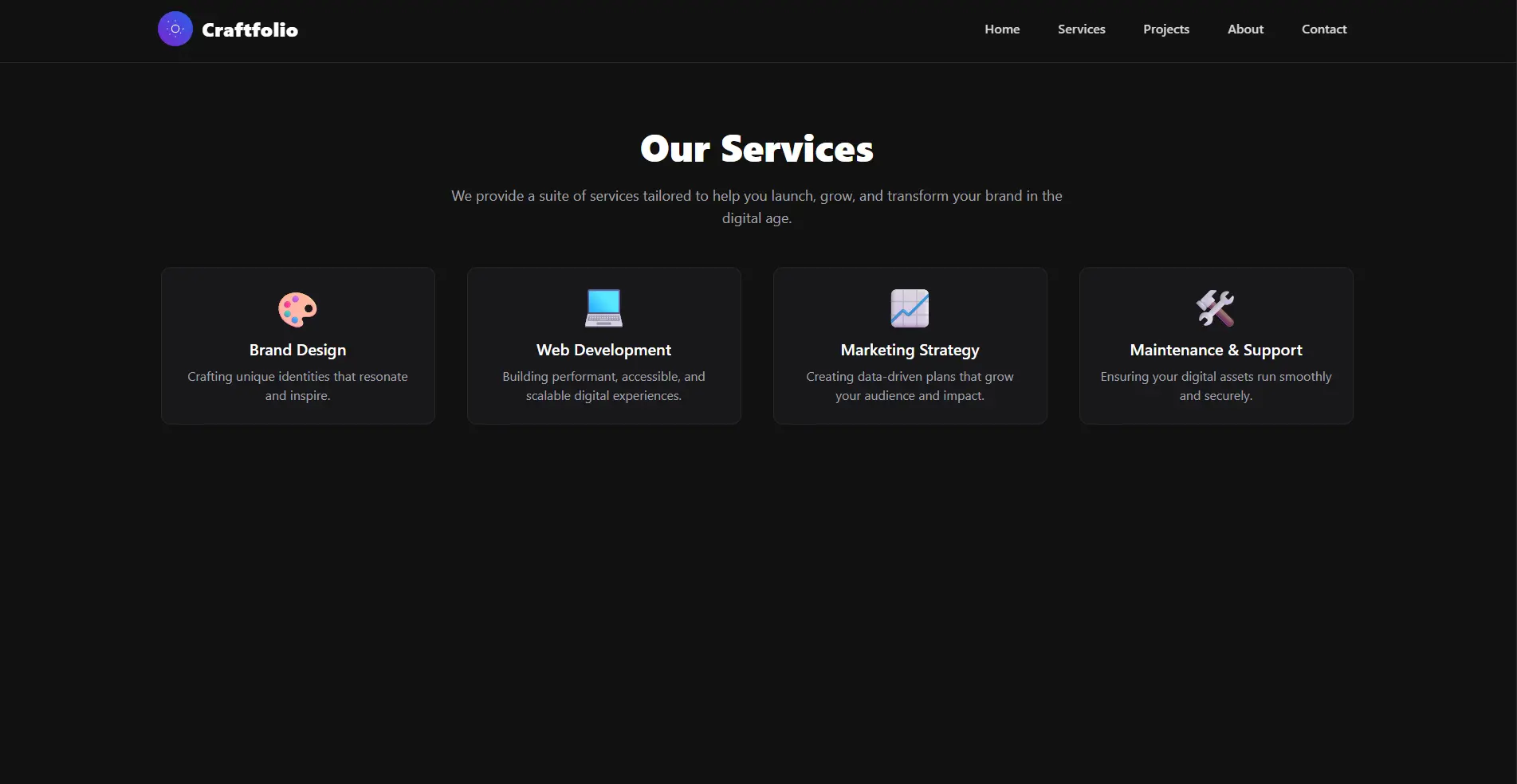Select the Web Development card title

pyautogui.click(x=603, y=350)
